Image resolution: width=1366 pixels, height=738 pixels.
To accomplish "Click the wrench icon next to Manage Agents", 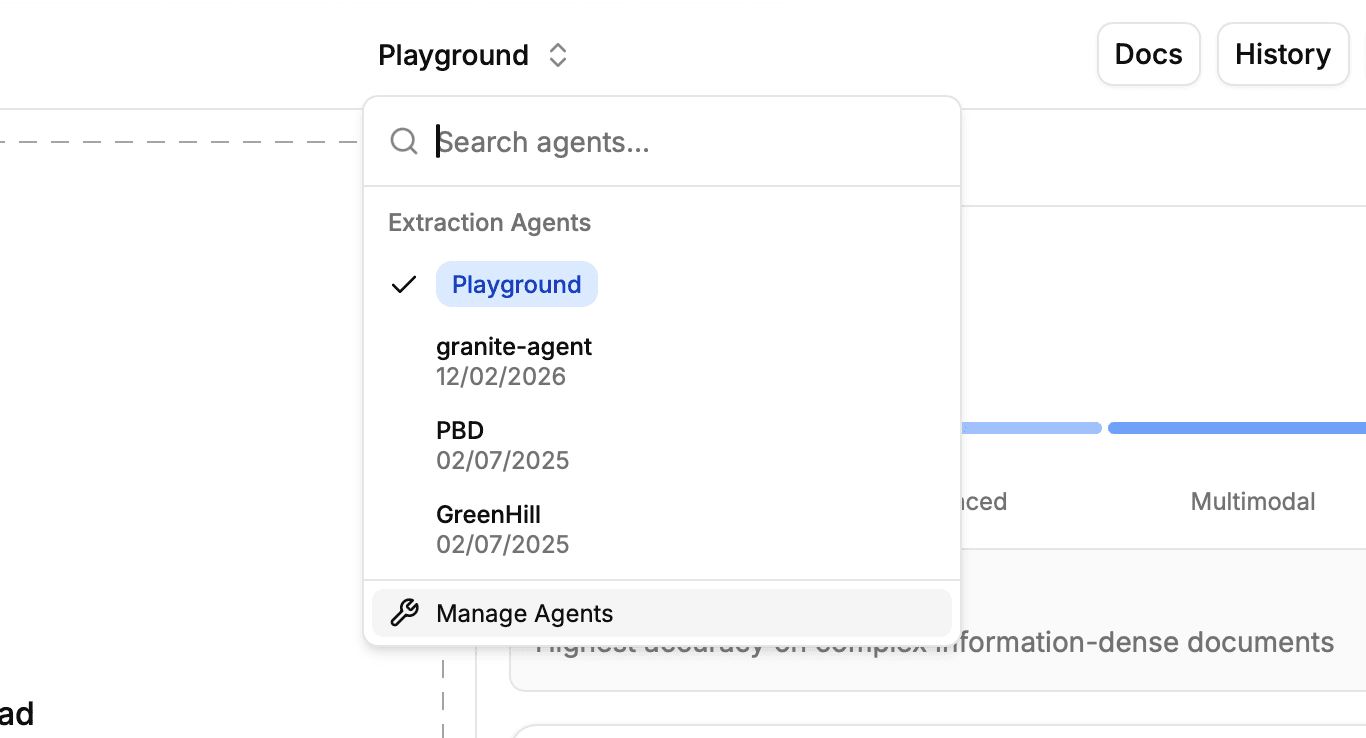I will [403, 612].
